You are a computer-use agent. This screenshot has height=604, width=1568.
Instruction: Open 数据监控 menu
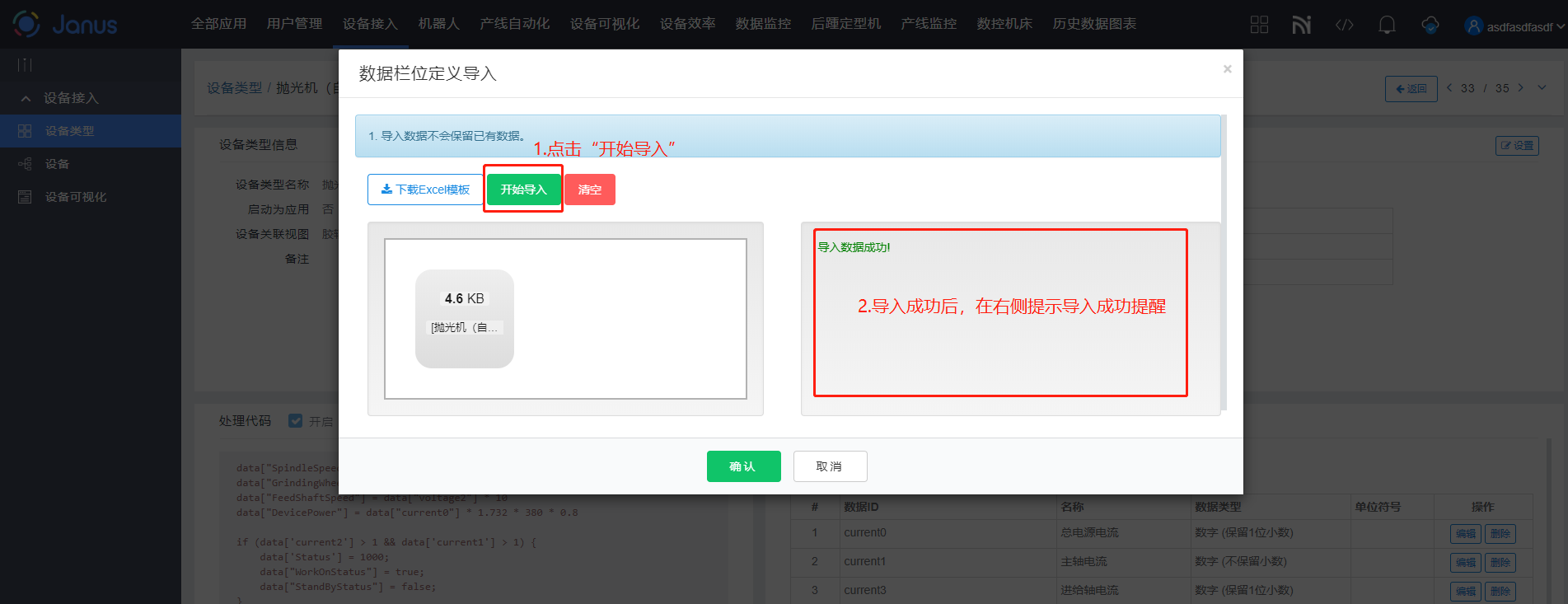pyautogui.click(x=763, y=24)
